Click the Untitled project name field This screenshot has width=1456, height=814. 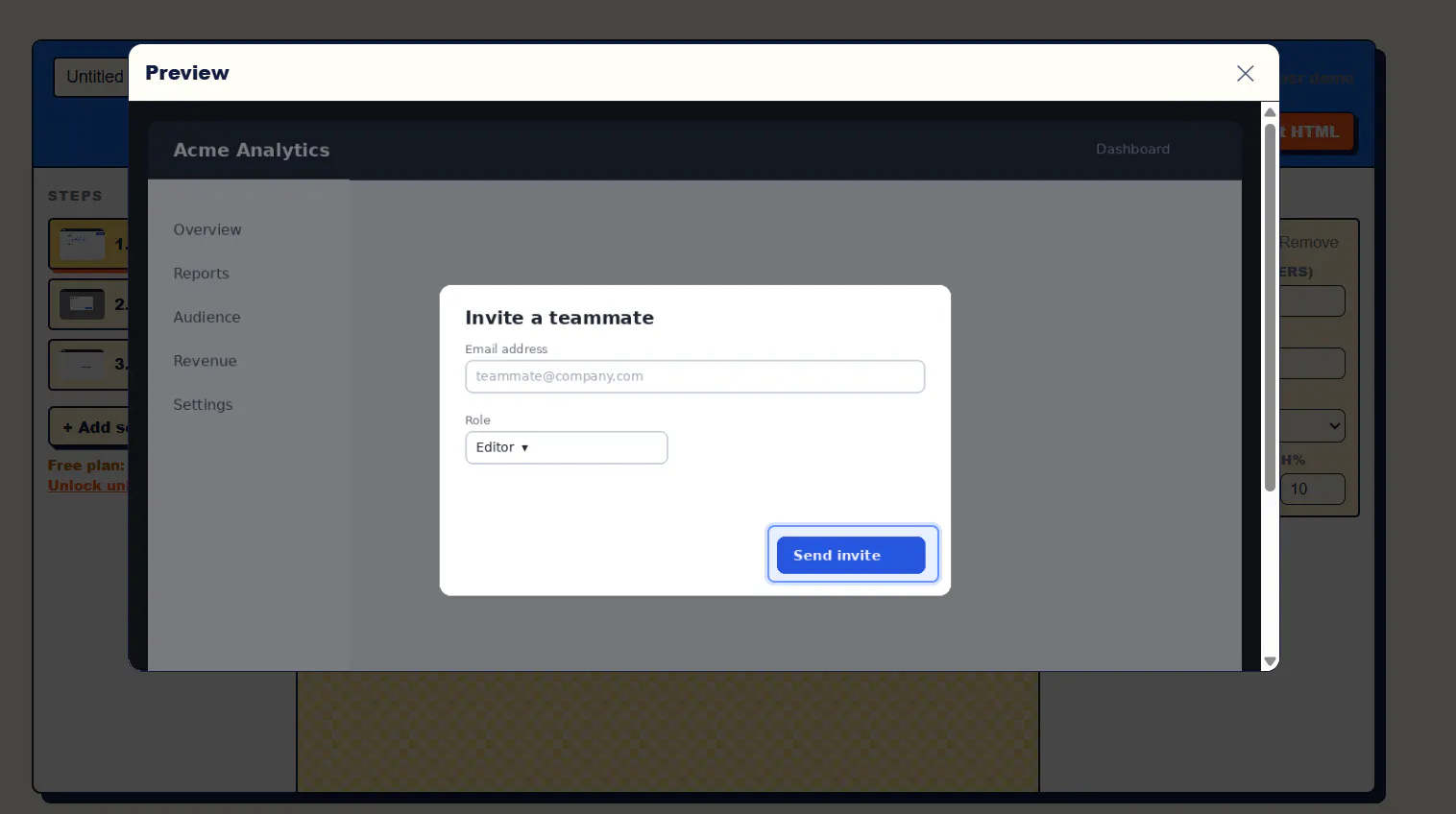(x=92, y=77)
